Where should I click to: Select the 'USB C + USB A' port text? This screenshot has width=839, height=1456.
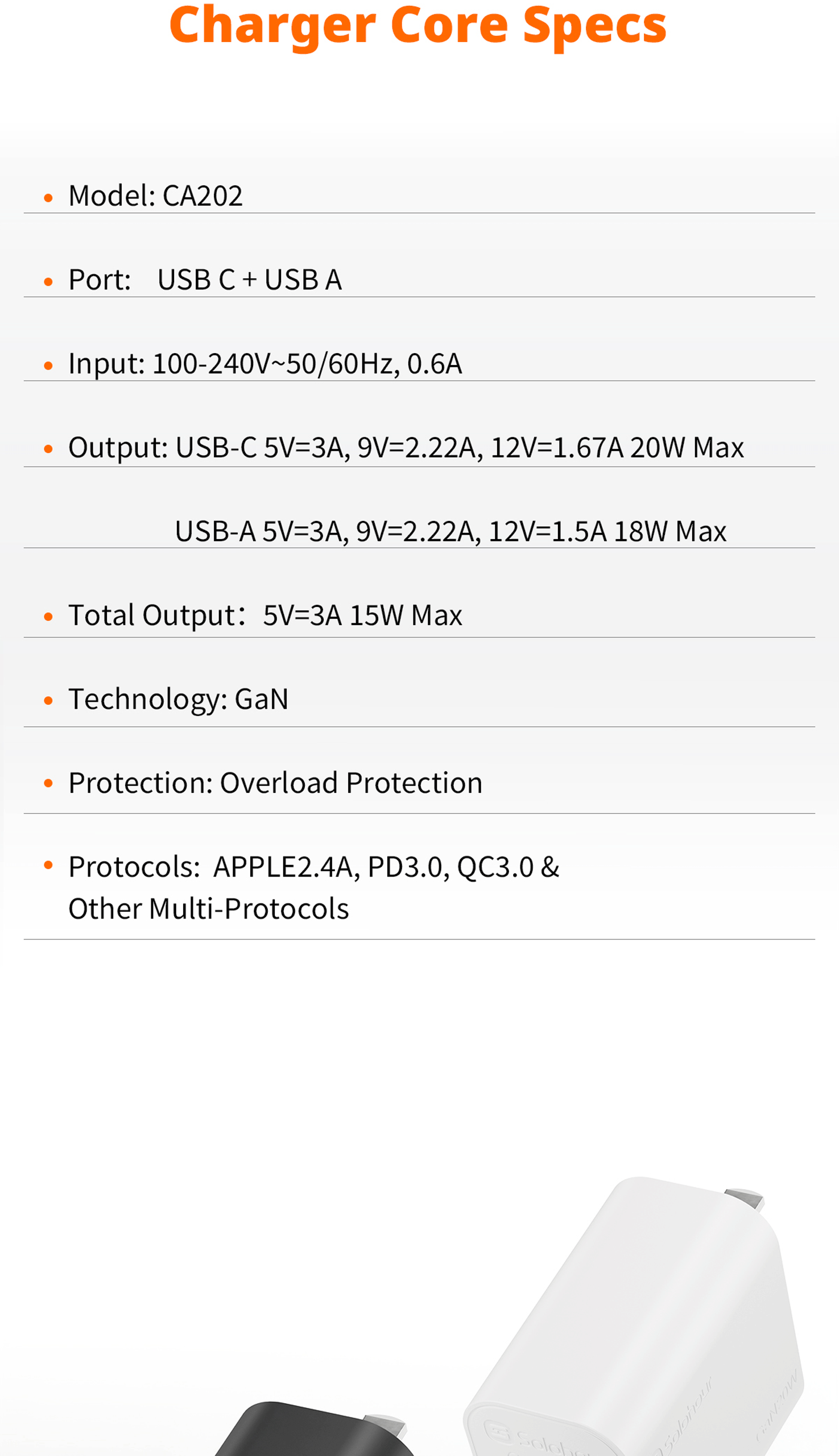(x=250, y=280)
